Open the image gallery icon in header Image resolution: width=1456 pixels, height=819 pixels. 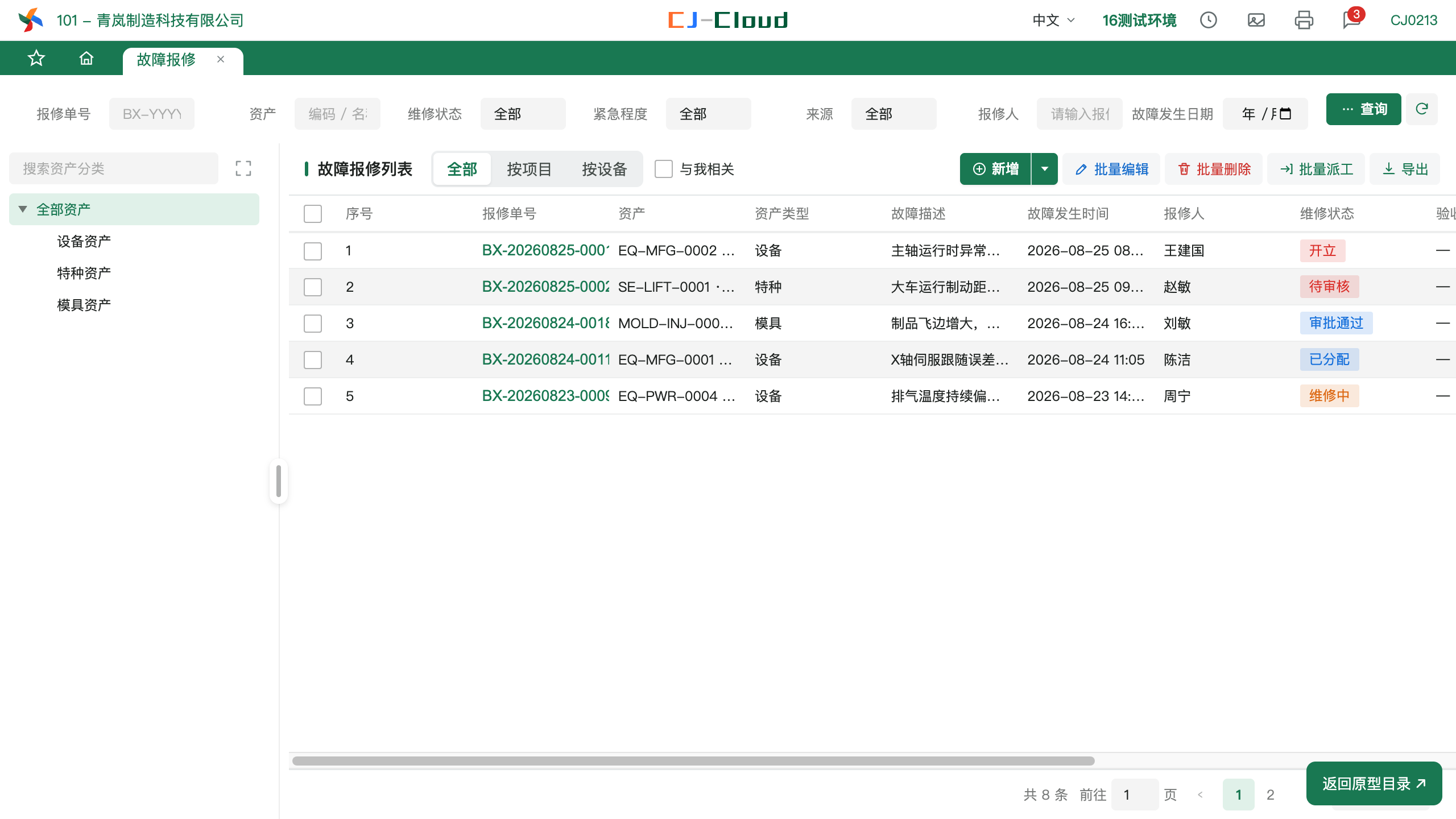tap(1256, 20)
